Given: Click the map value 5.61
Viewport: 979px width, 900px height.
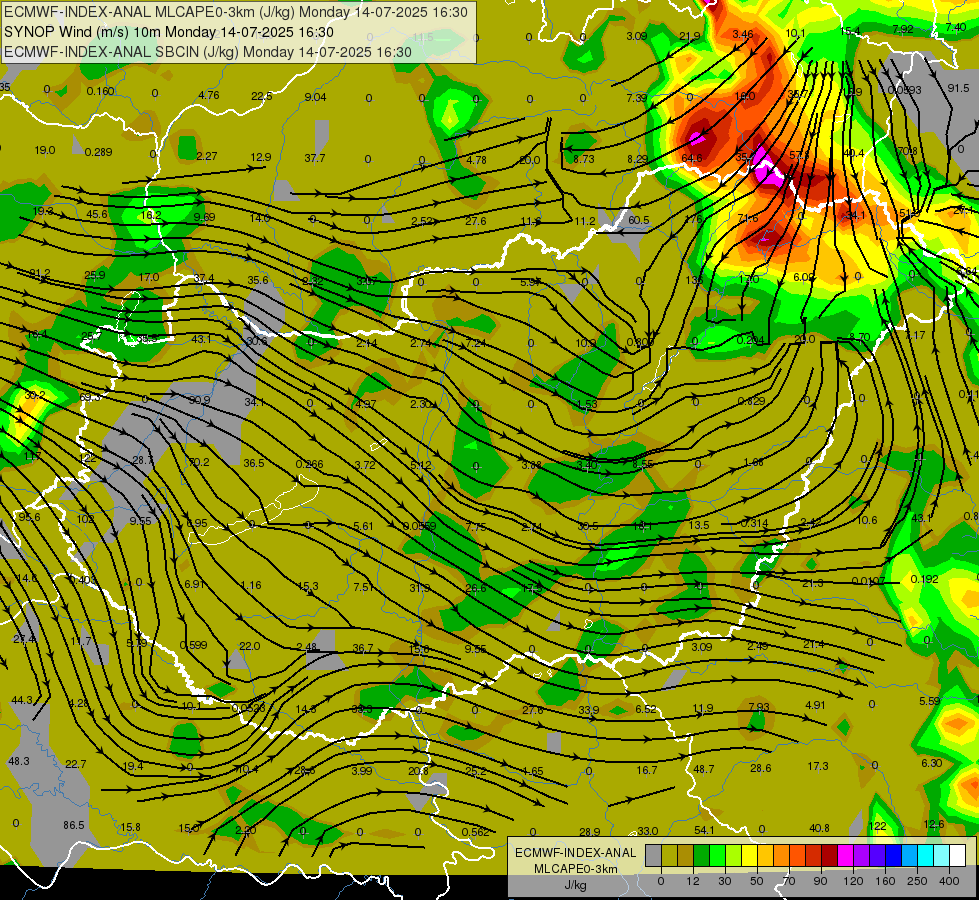Looking at the screenshot, I should [363, 526].
